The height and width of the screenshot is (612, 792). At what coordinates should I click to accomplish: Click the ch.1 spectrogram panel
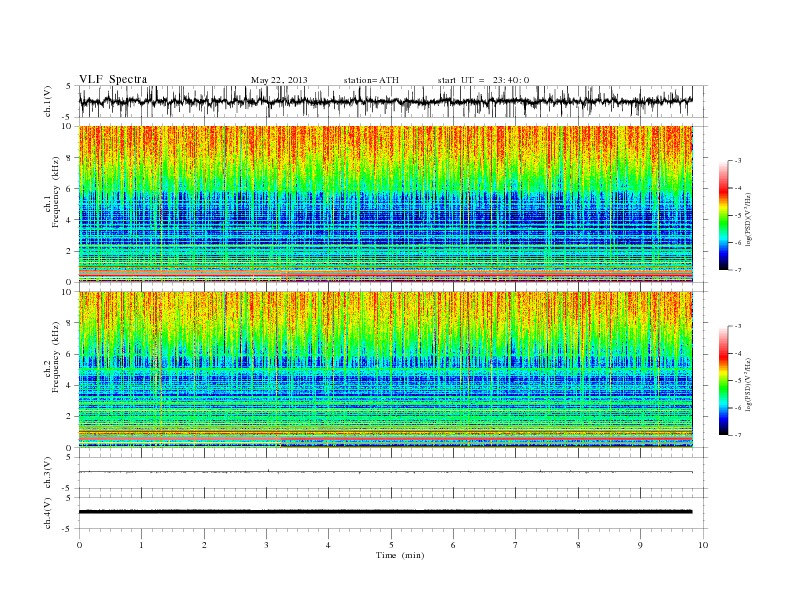(386, 204)
